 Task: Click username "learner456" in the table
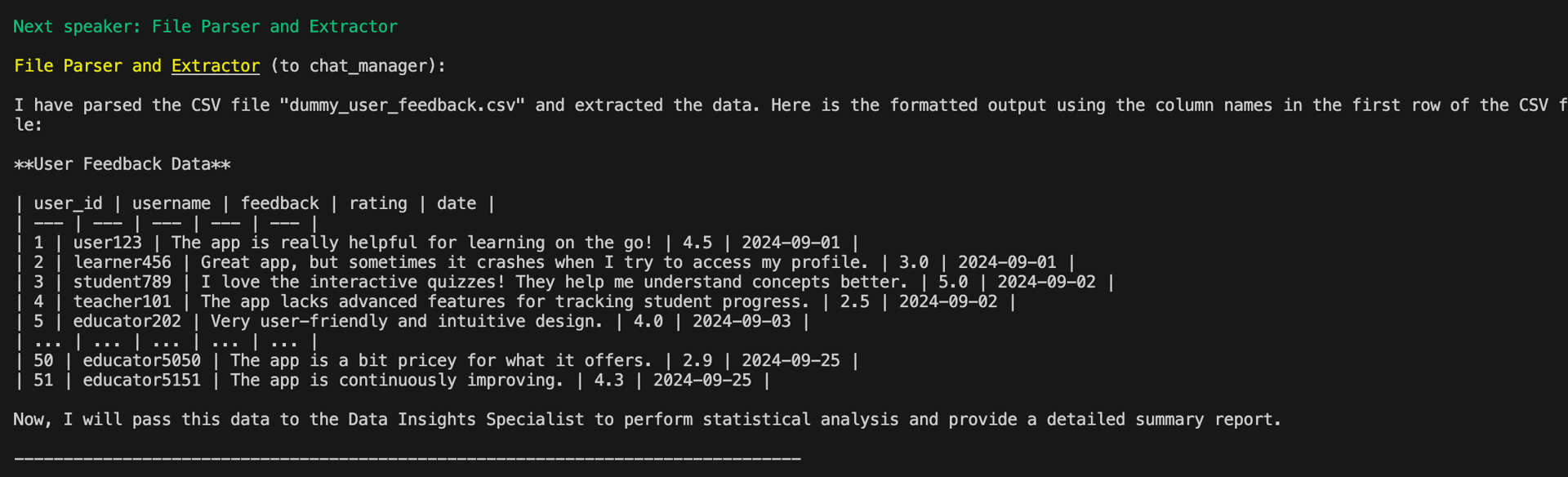click(122, 262)
